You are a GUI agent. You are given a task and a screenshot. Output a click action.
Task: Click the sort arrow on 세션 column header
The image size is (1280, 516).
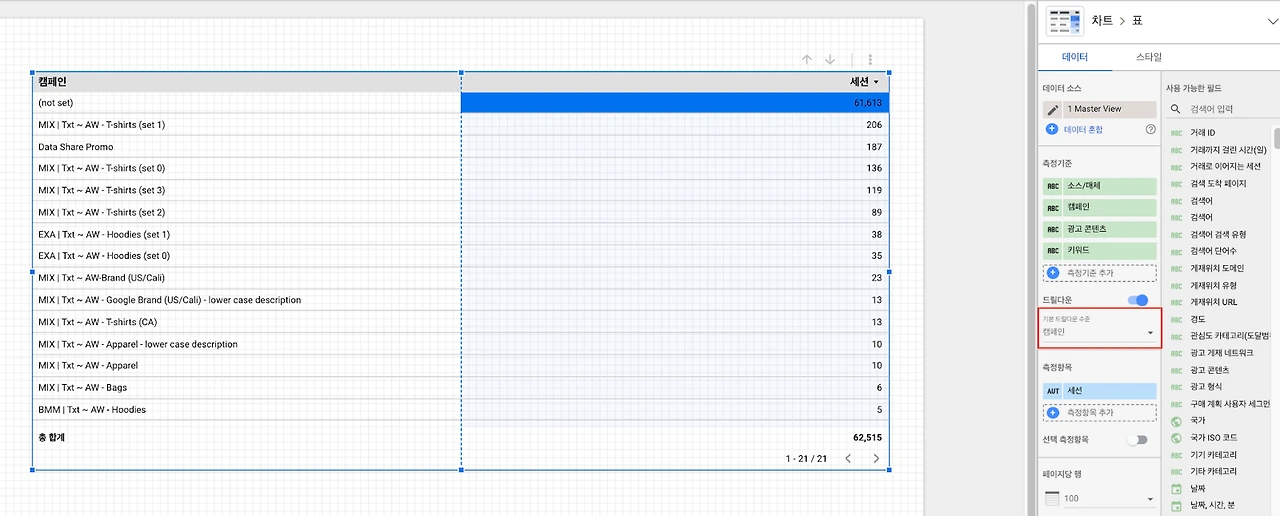tap(876, 82)
